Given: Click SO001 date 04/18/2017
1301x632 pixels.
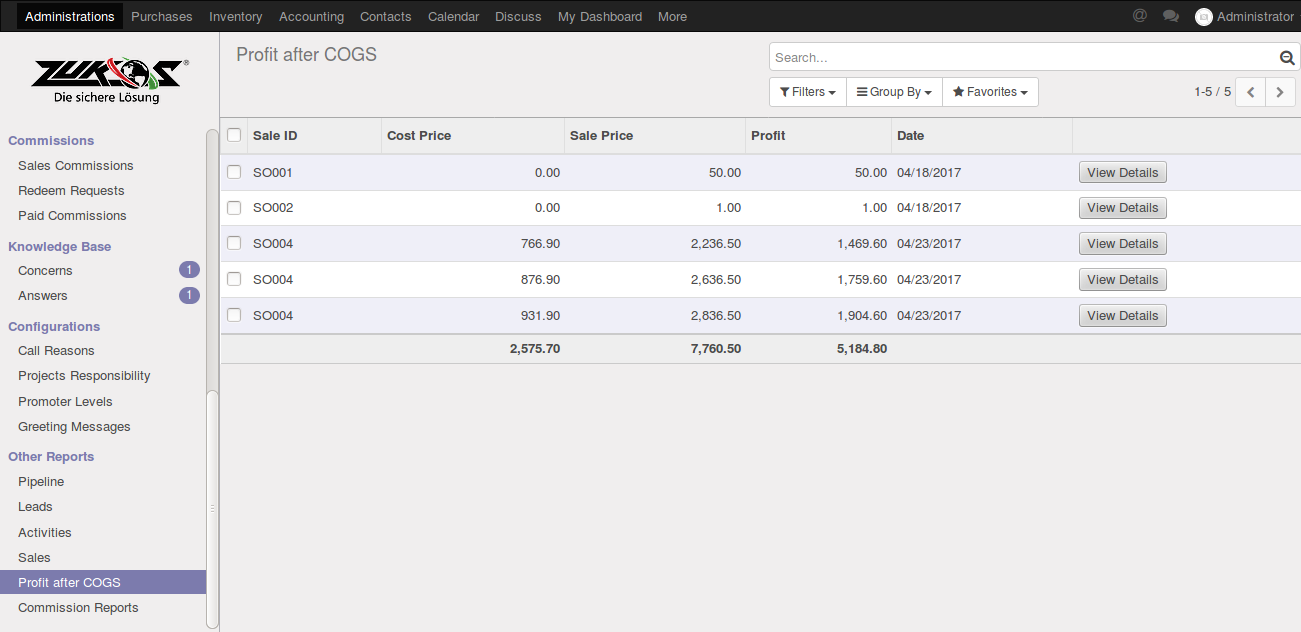Looking at the screenshot, I should 929,172.
